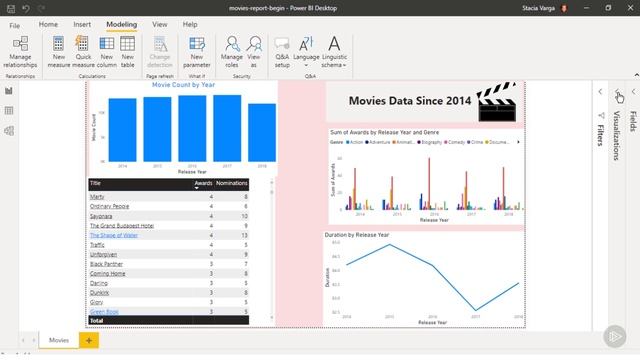The width and height of the screenshot is (640, 360).
Task: Save the report with the disk icon
Action: point(11,8)
